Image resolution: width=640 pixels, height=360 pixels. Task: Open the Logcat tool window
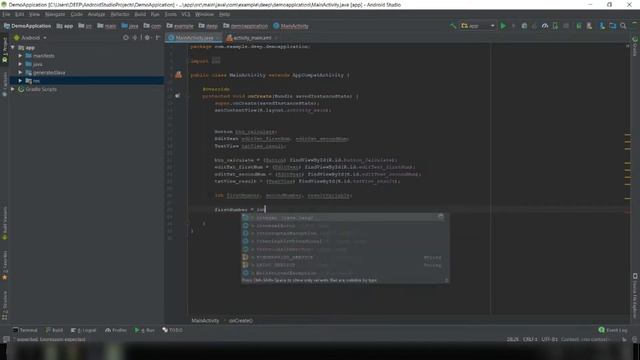pos(84,330)
